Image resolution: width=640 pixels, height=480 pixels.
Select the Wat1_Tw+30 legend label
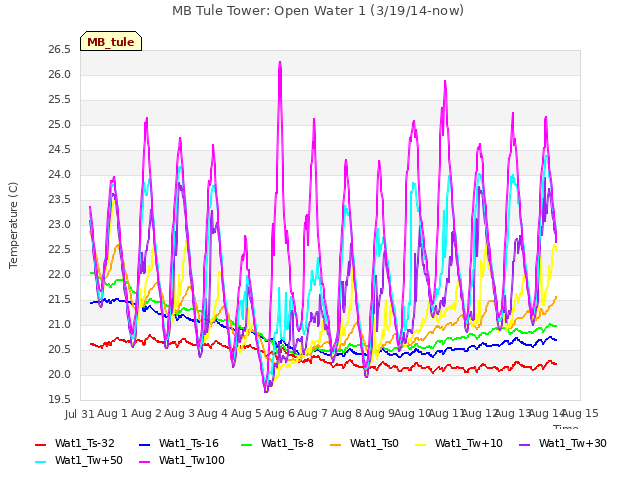573,443
